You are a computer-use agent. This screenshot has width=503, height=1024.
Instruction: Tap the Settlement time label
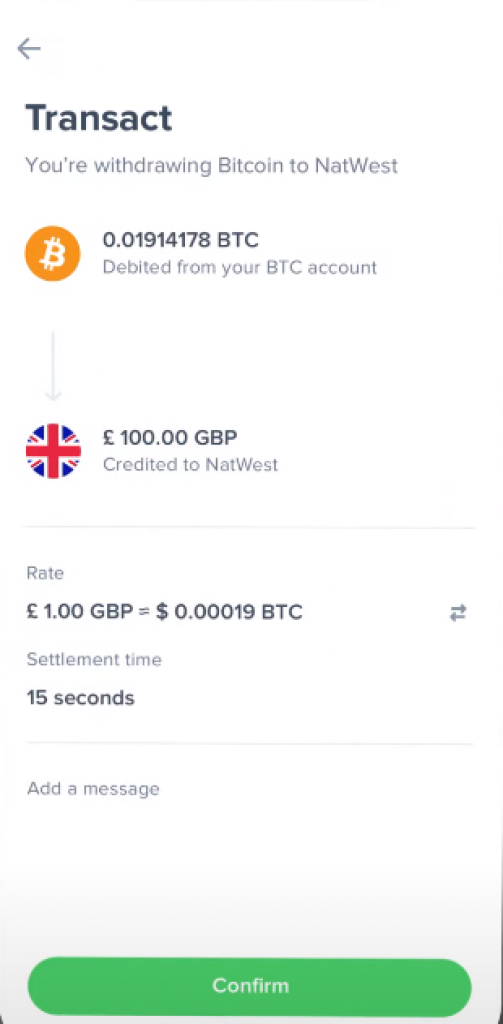(94, 659)
